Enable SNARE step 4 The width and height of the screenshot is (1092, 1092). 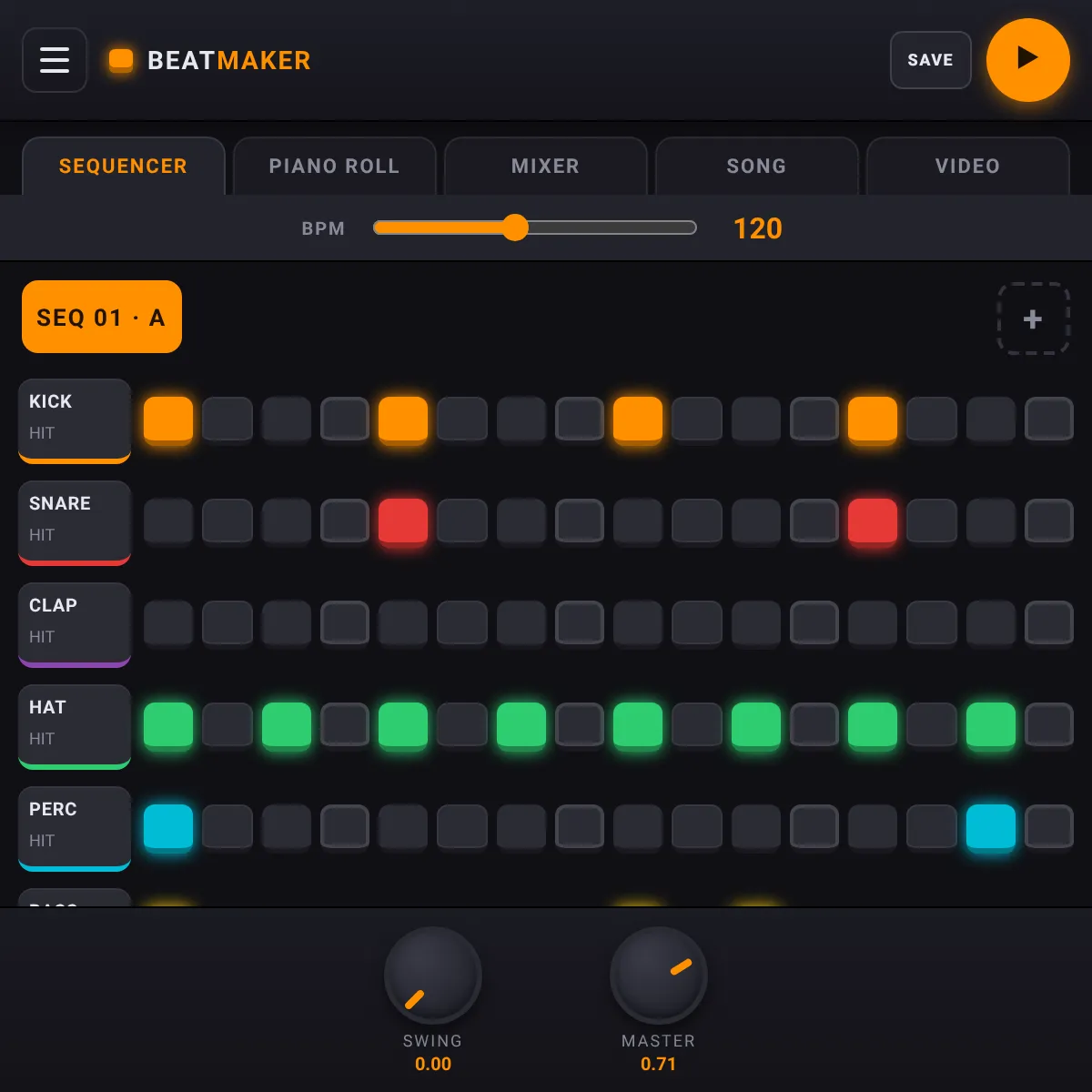(x=345, y=521)
